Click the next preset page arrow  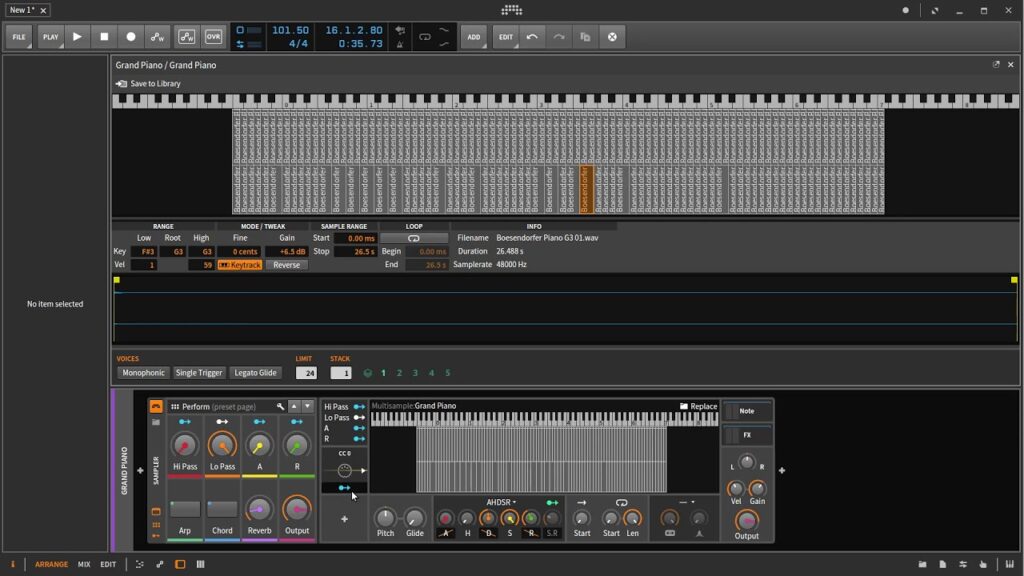(306, 406)
